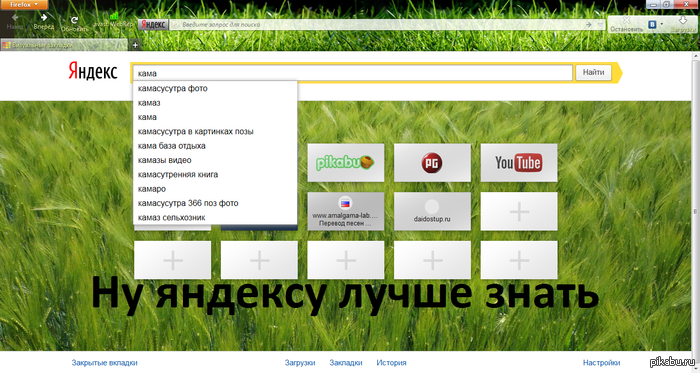Select suggestion 'камасутренняя книга'
This screenshot has height=373, width=700.
point(215,174)
